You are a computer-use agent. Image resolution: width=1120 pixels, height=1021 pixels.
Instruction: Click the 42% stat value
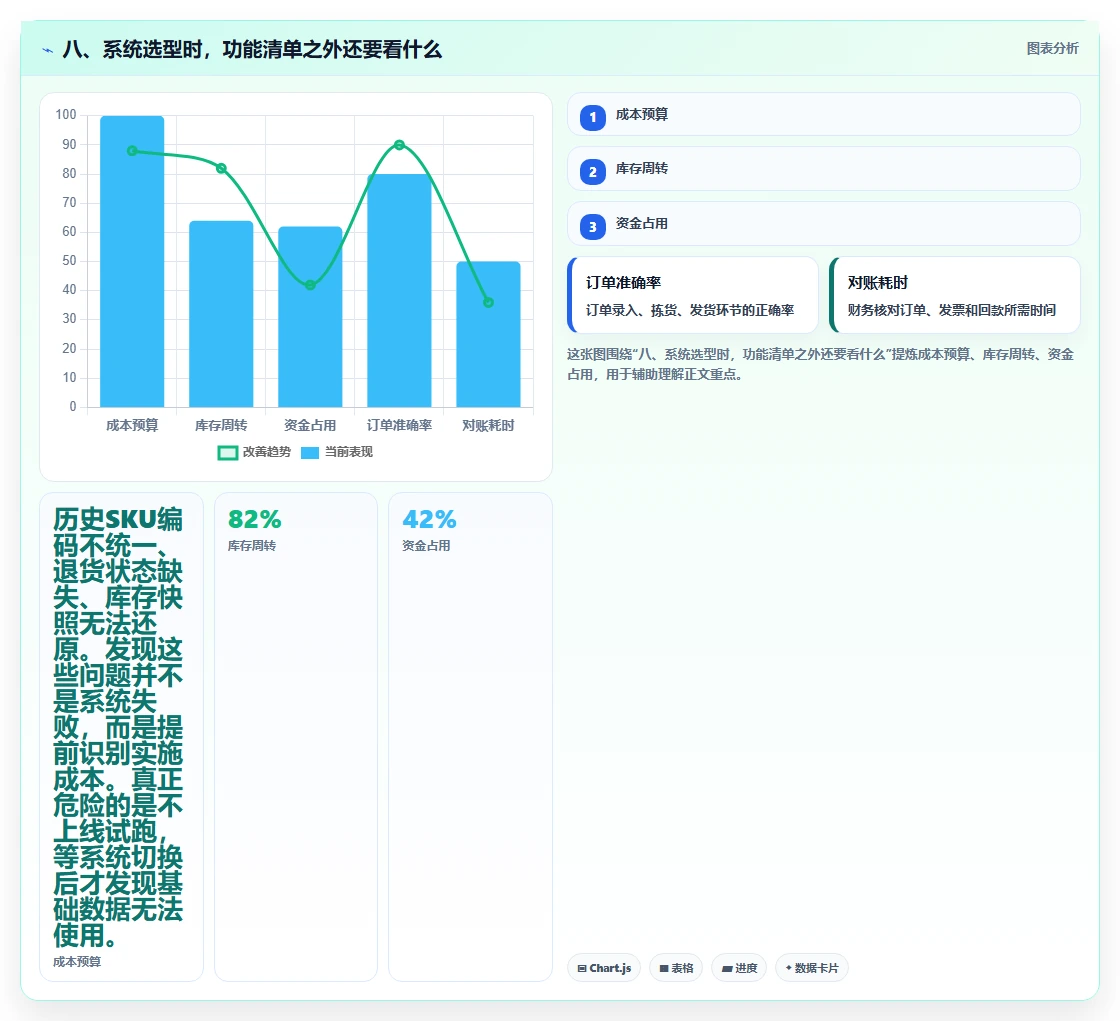click(x=429, y=519)
